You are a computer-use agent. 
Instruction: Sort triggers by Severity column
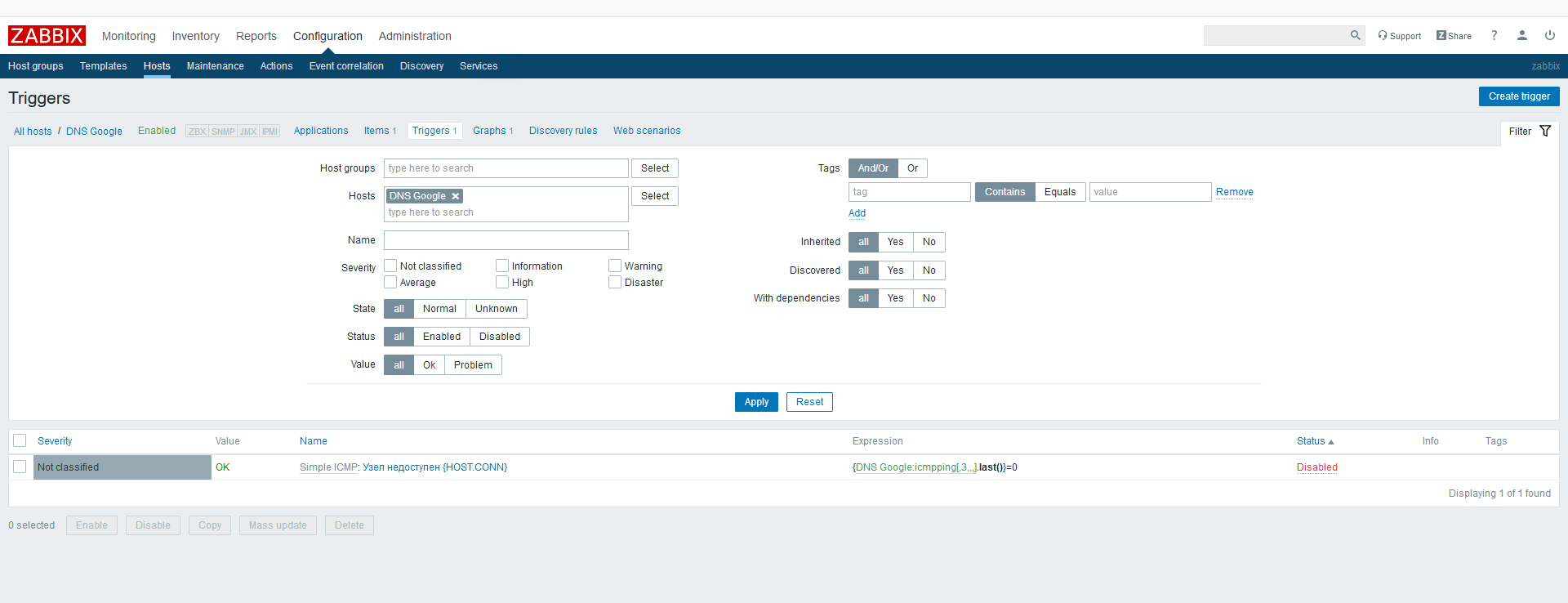point(55,441)
